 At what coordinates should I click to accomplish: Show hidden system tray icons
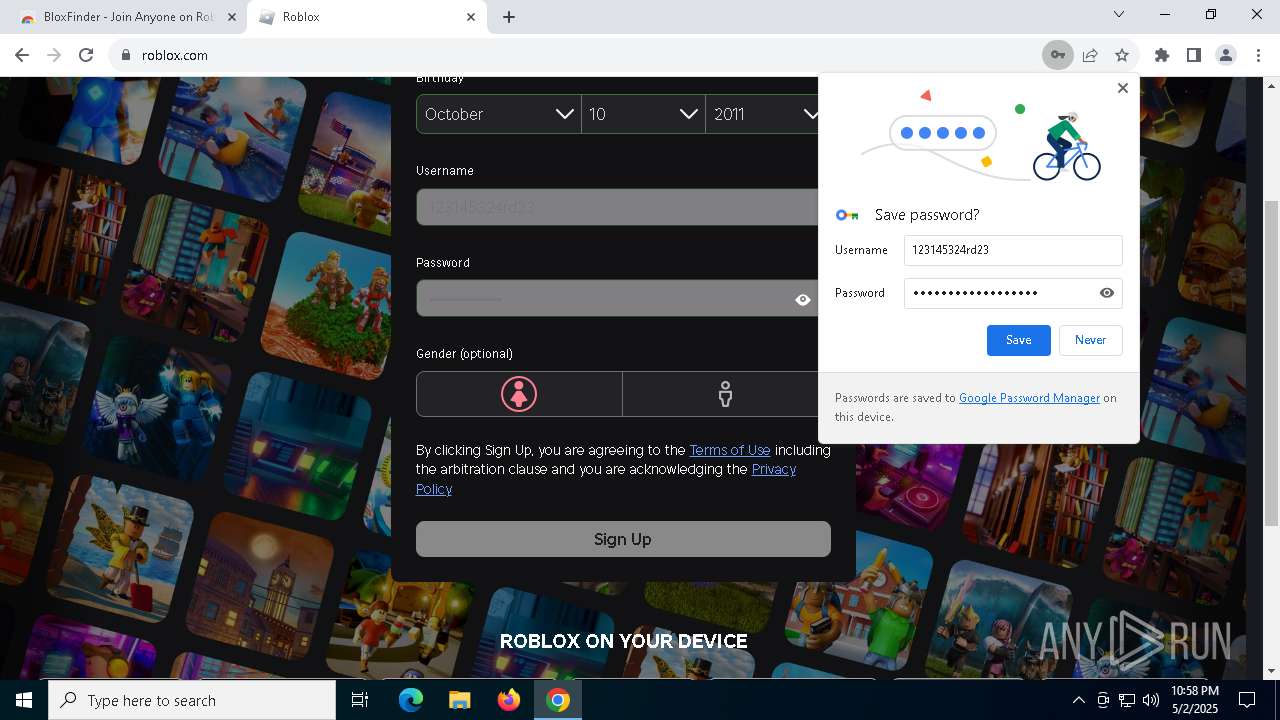pos(1078,700)
